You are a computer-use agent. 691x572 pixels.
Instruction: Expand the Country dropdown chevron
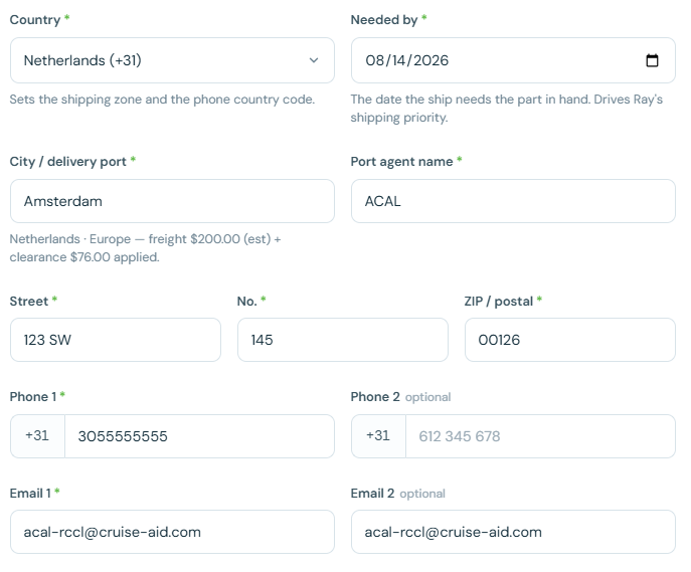click(314, 60)
